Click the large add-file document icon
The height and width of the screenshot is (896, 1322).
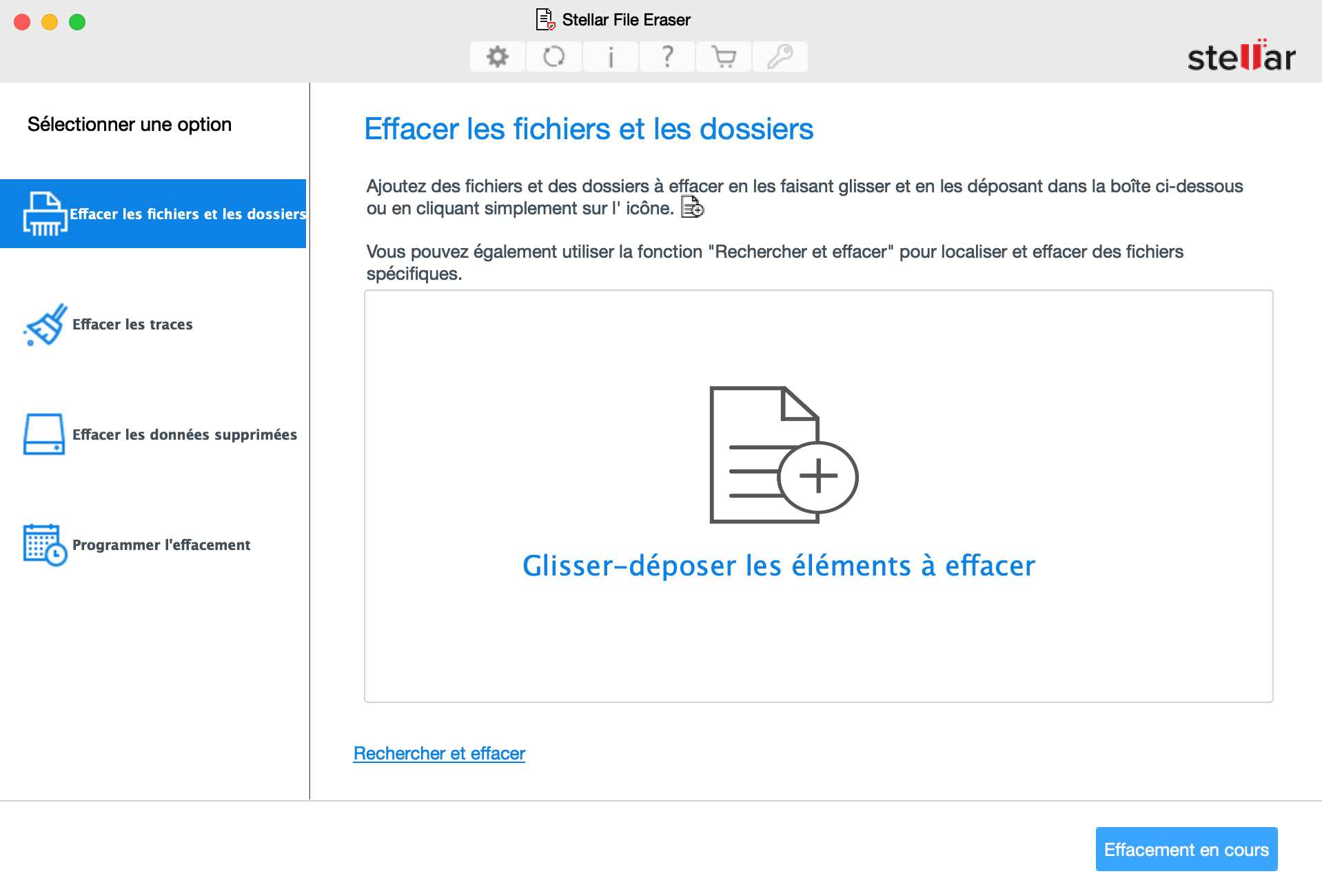coord(784,455)
